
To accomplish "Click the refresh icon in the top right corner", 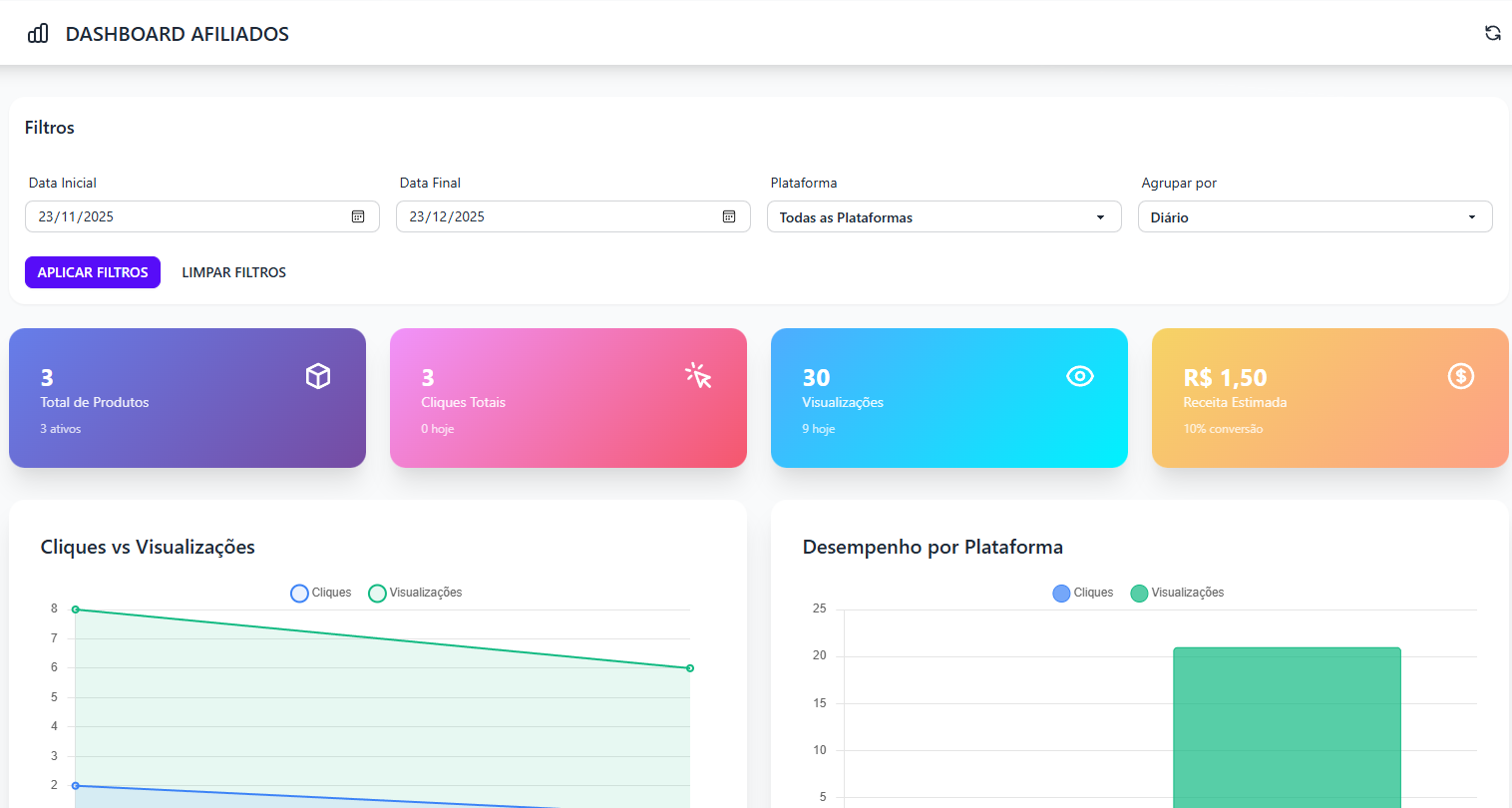I will 1493,32.
